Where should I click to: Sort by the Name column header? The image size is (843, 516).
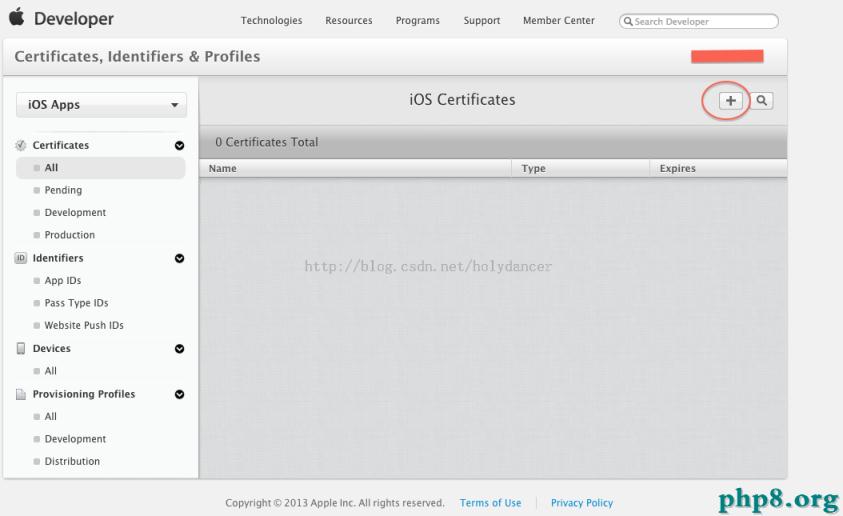pos(355,168)
